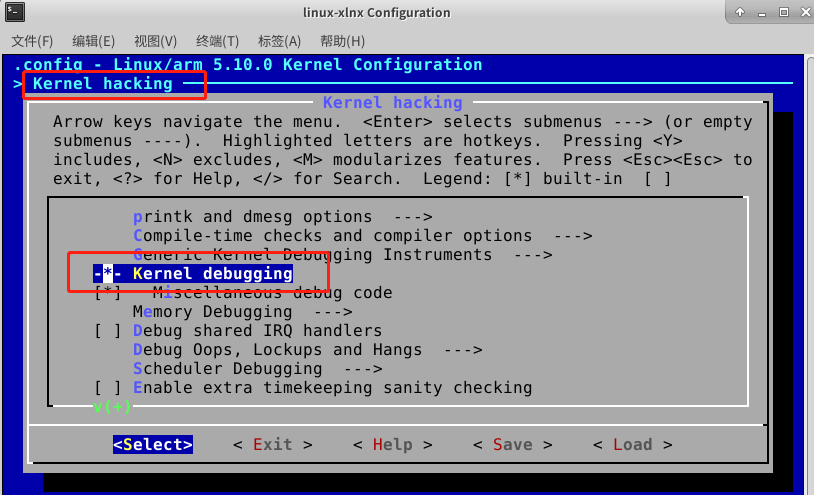Open the 终端(T) menu
Viewport: 814px width, 495px height.
click(x=217, y=41)
